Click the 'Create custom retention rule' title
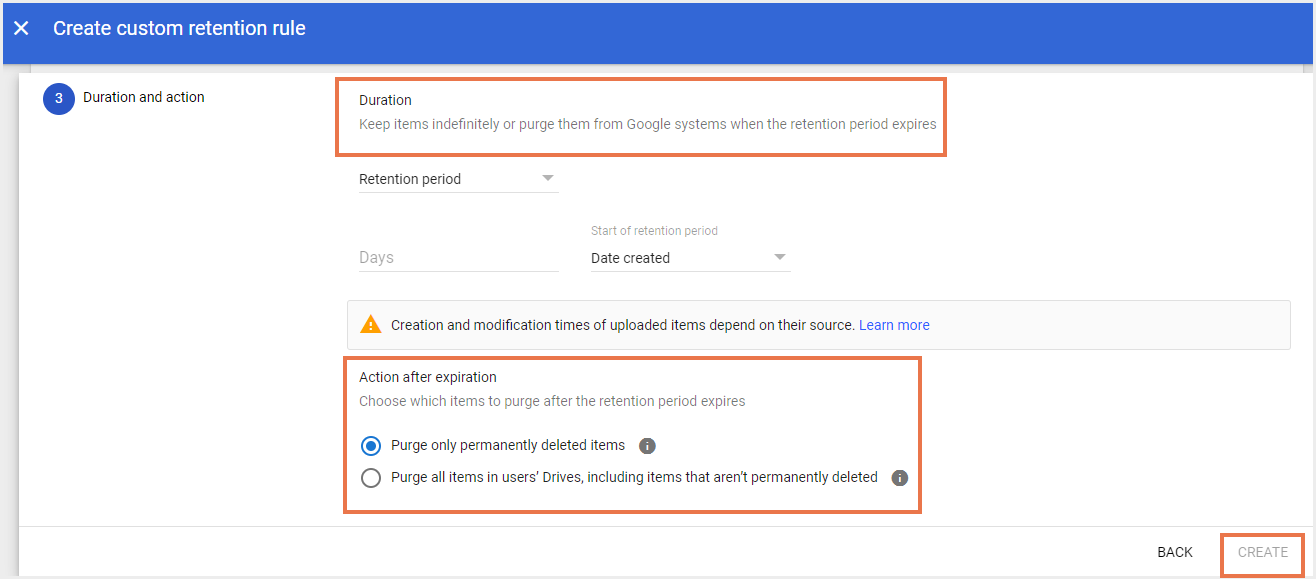The image size is (1316, 579). [179, 29]
